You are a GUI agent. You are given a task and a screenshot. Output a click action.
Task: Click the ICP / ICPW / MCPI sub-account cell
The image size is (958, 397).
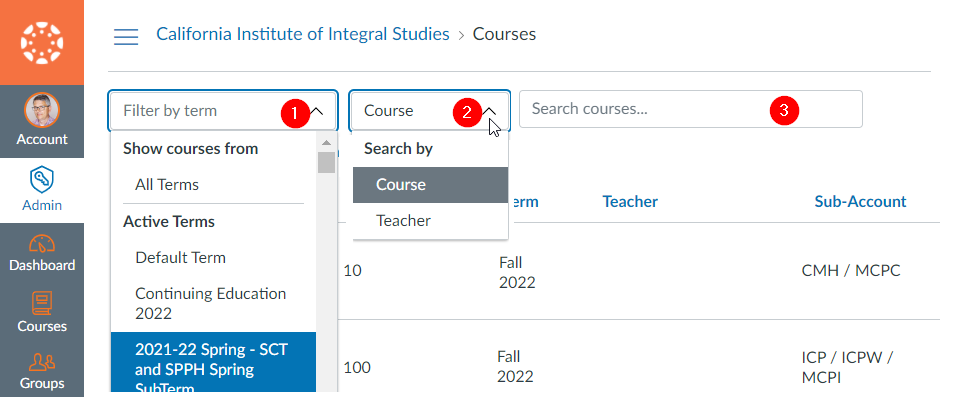click(x=847, y=367)
